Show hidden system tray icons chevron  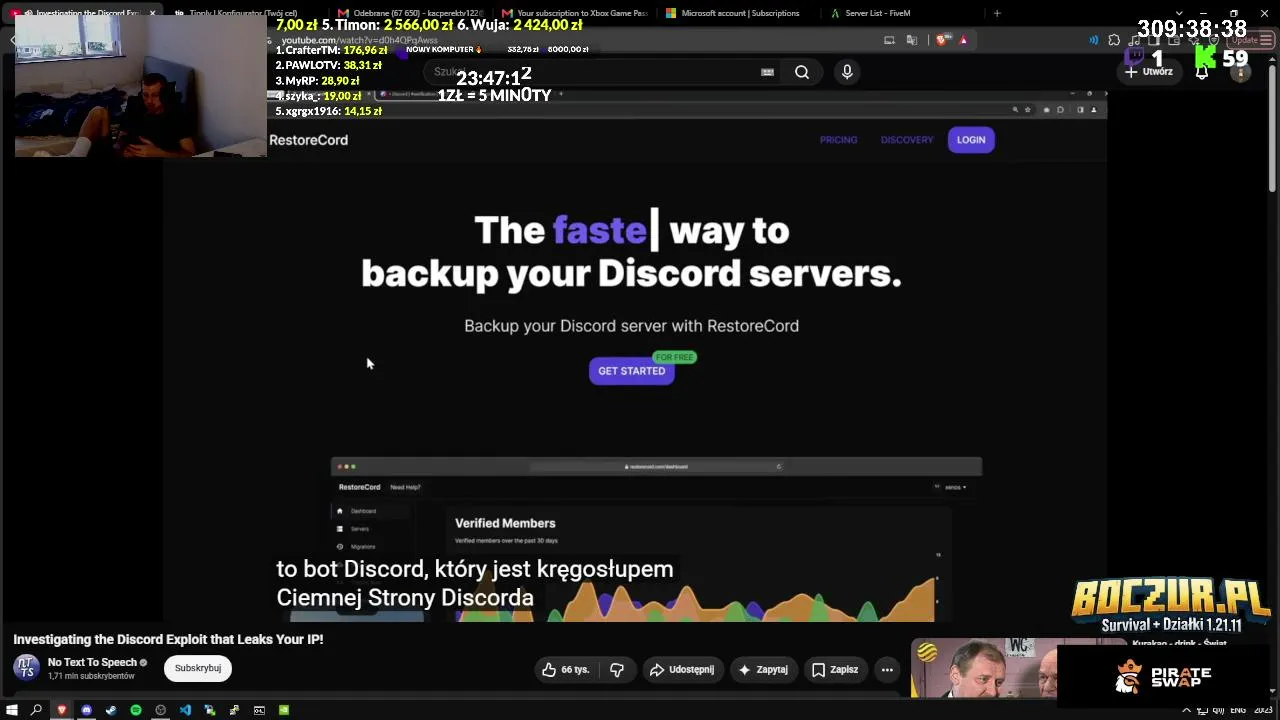1187,710
